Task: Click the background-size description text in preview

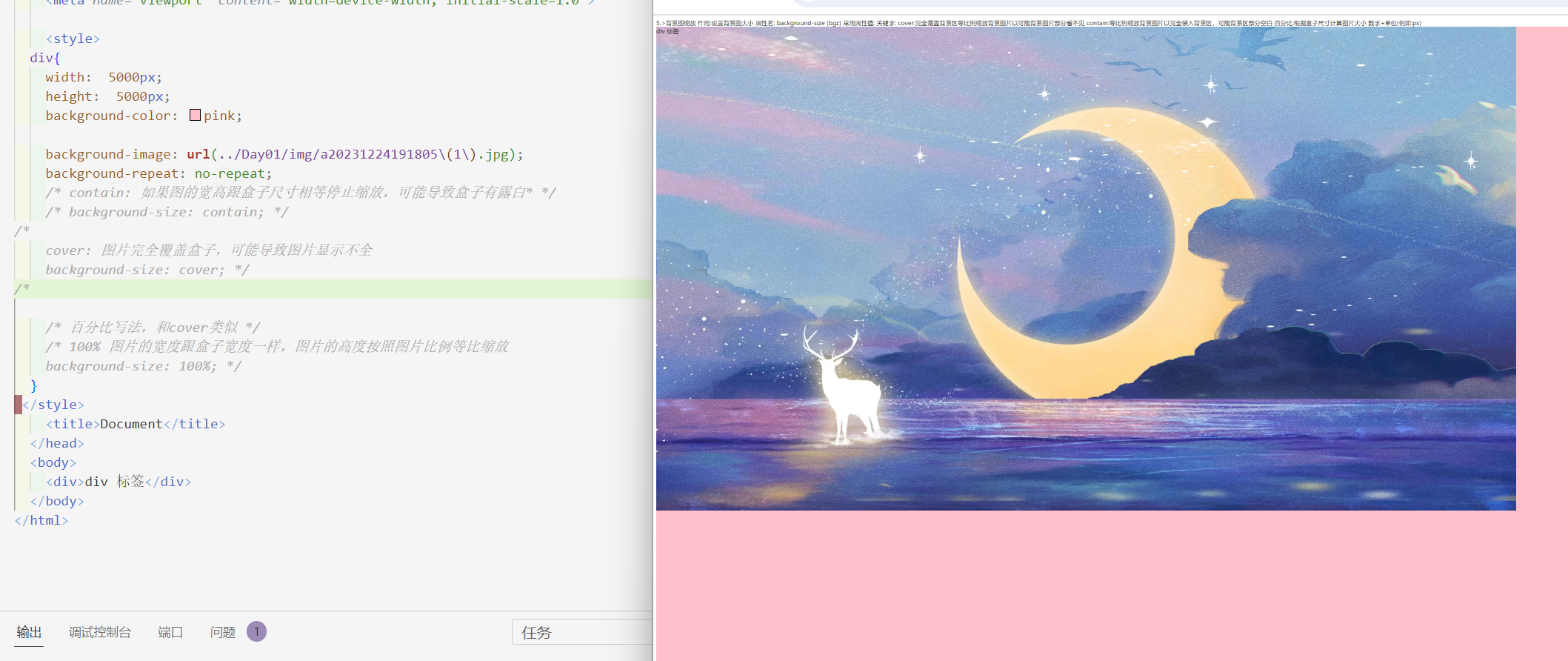Action: tap(1038, 23)
